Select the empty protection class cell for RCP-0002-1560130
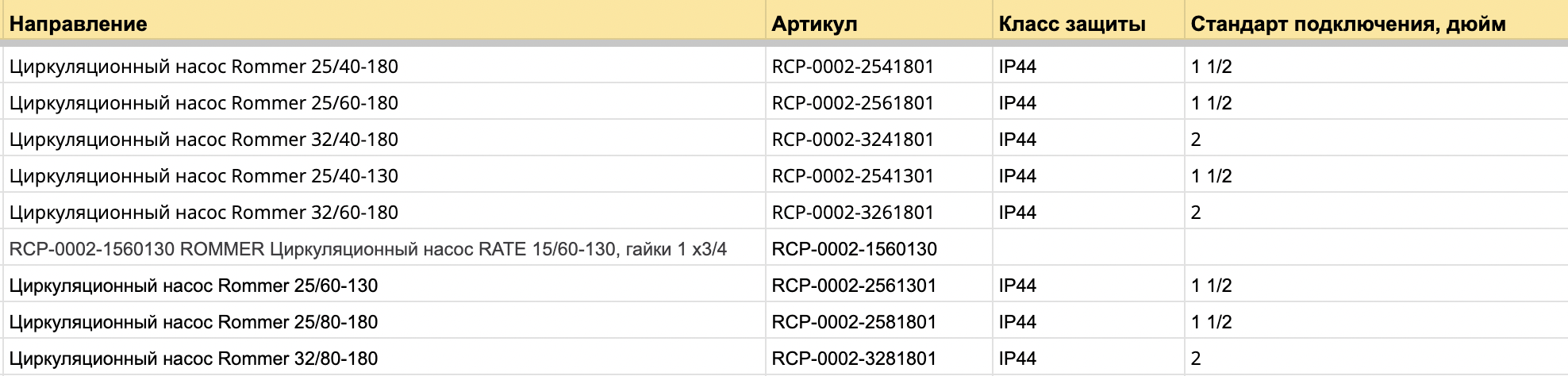Viewport: 1568px width, 376px height. point(1089,248)
